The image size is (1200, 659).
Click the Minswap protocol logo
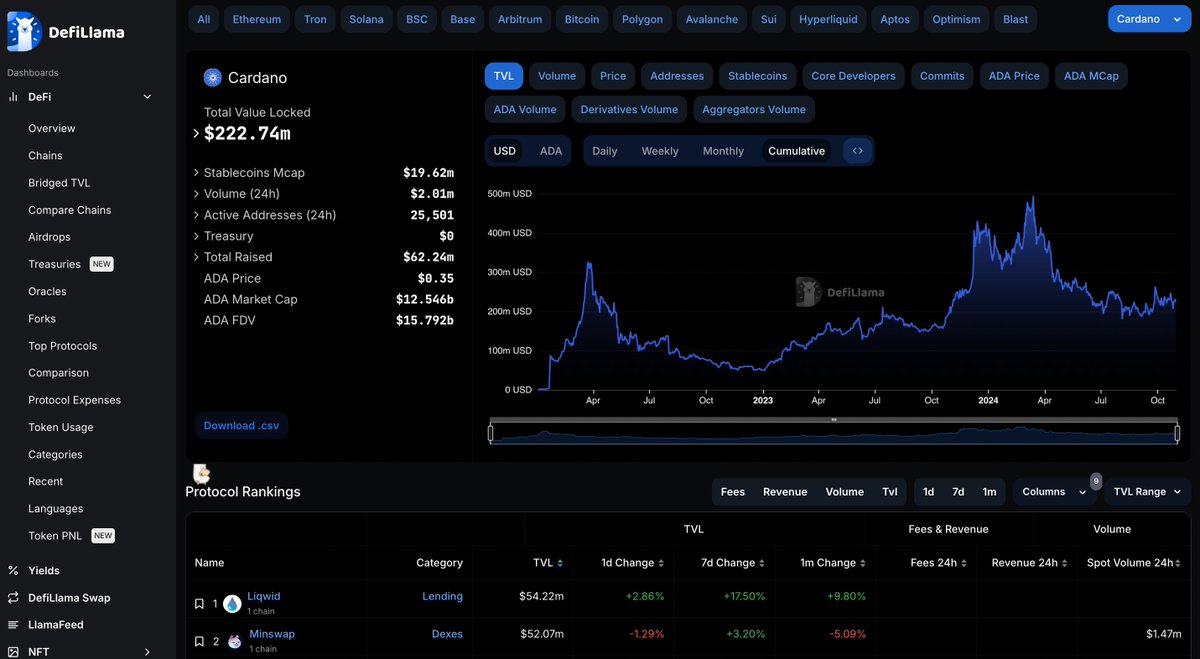point(234,641)
